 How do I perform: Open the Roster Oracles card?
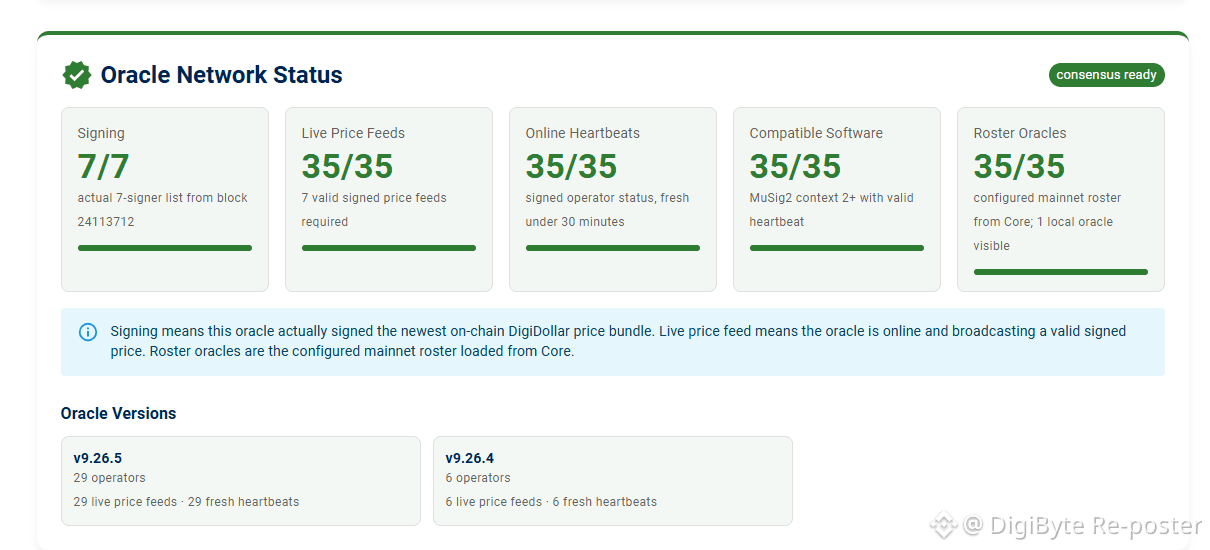1061,200
